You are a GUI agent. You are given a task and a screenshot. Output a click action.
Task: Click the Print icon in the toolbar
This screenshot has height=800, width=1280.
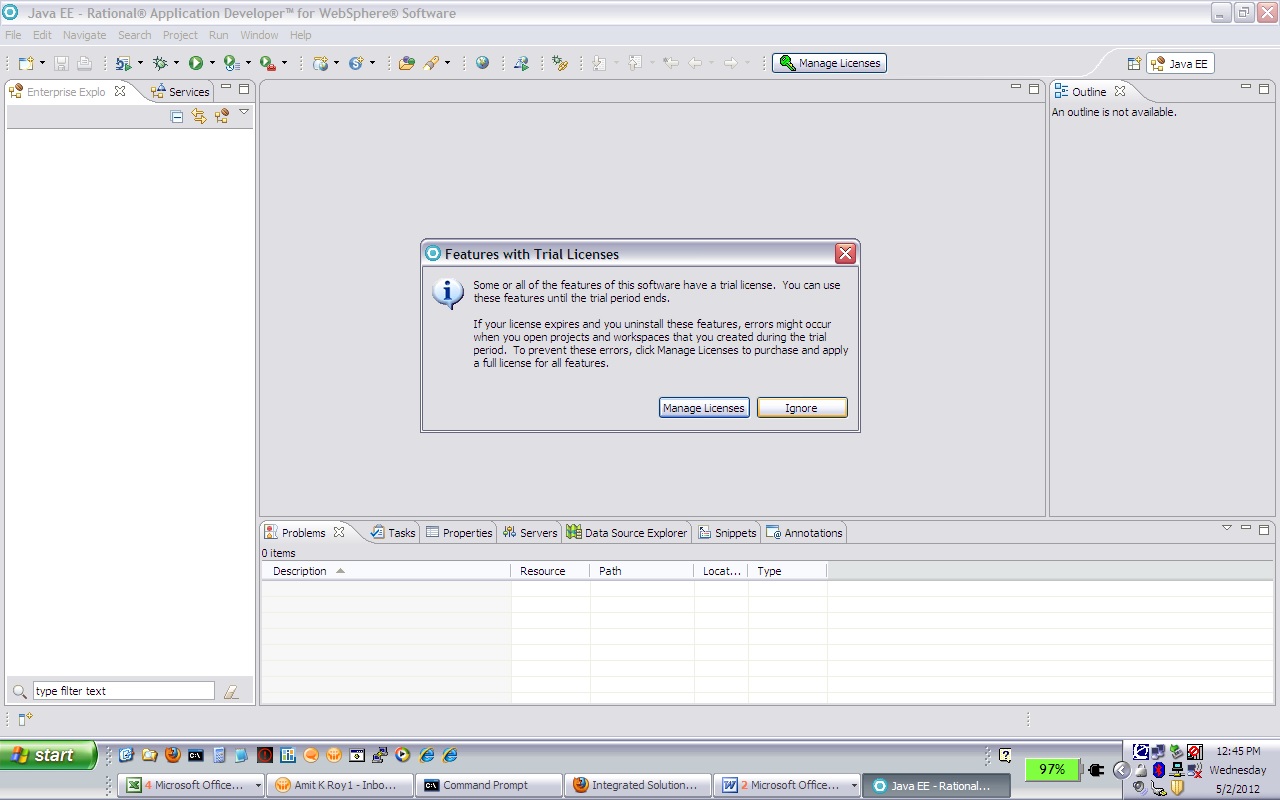coord(84,63)
